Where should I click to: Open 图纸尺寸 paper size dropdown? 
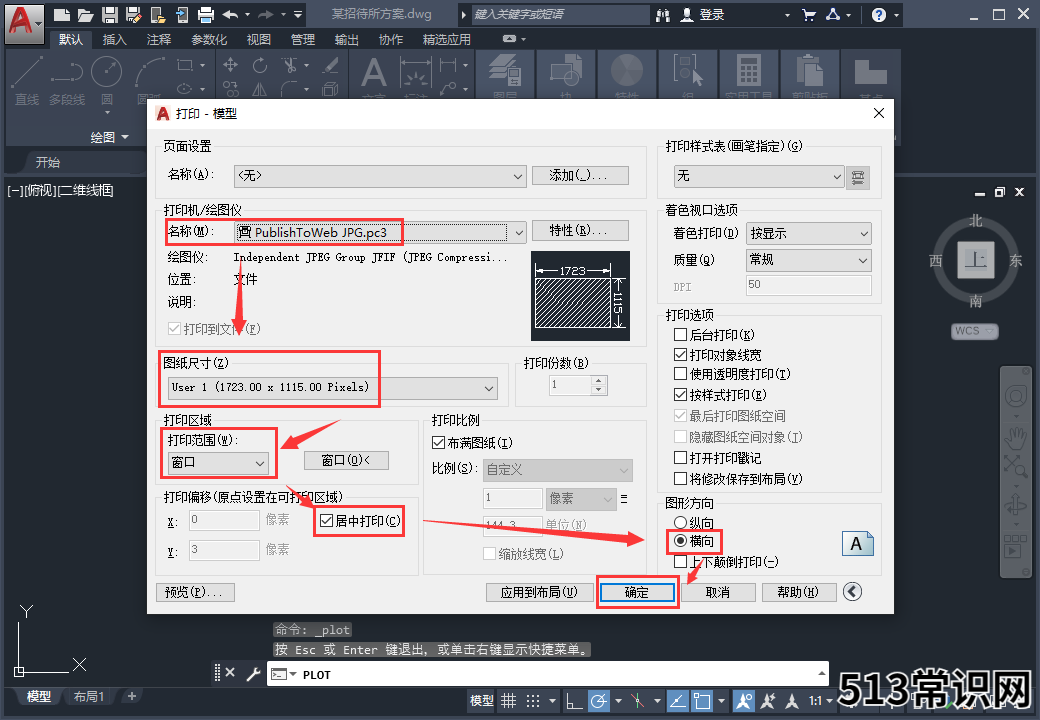click(332, 388)
